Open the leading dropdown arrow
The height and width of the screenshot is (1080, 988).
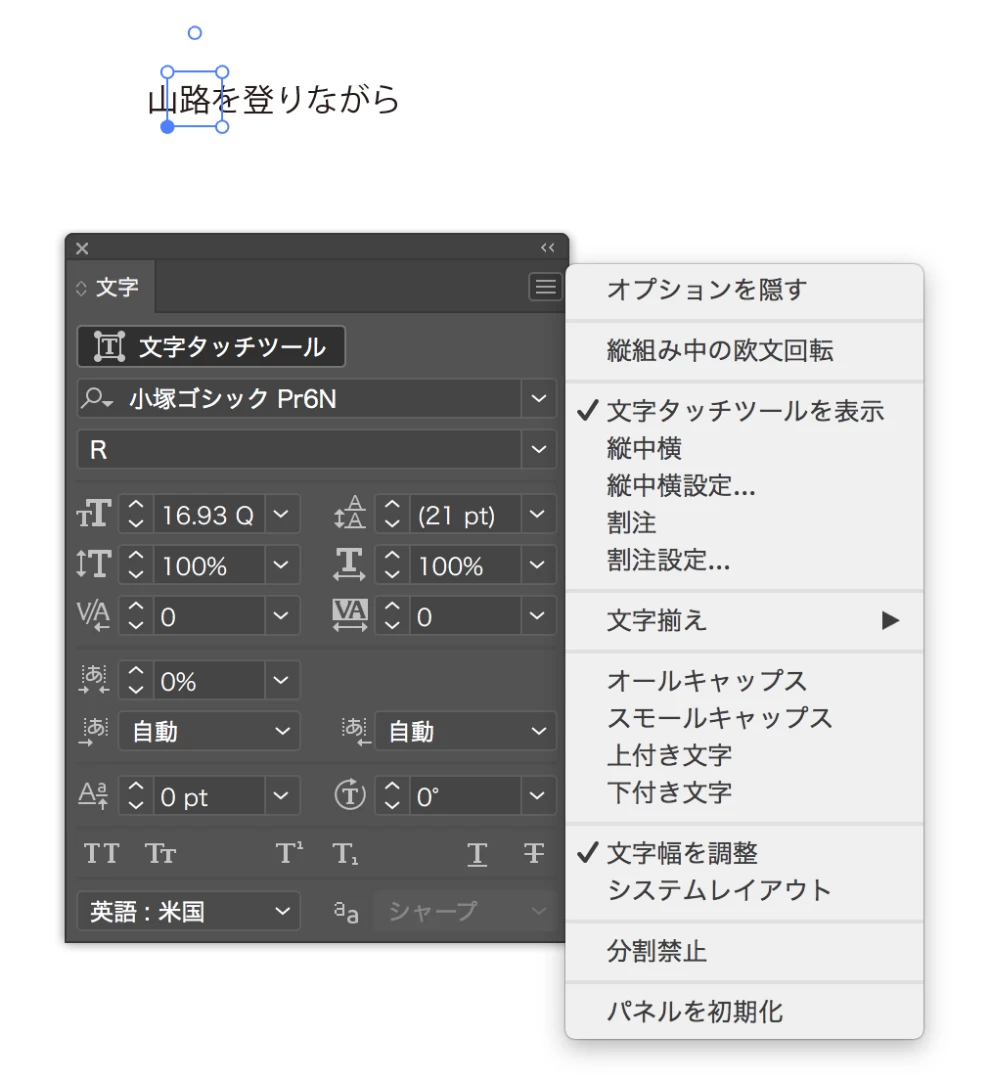(x=537, y=514)
